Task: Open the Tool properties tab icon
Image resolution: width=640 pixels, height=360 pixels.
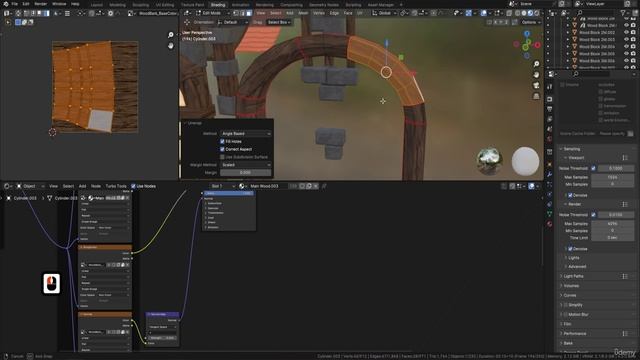Action: (550, 87)
